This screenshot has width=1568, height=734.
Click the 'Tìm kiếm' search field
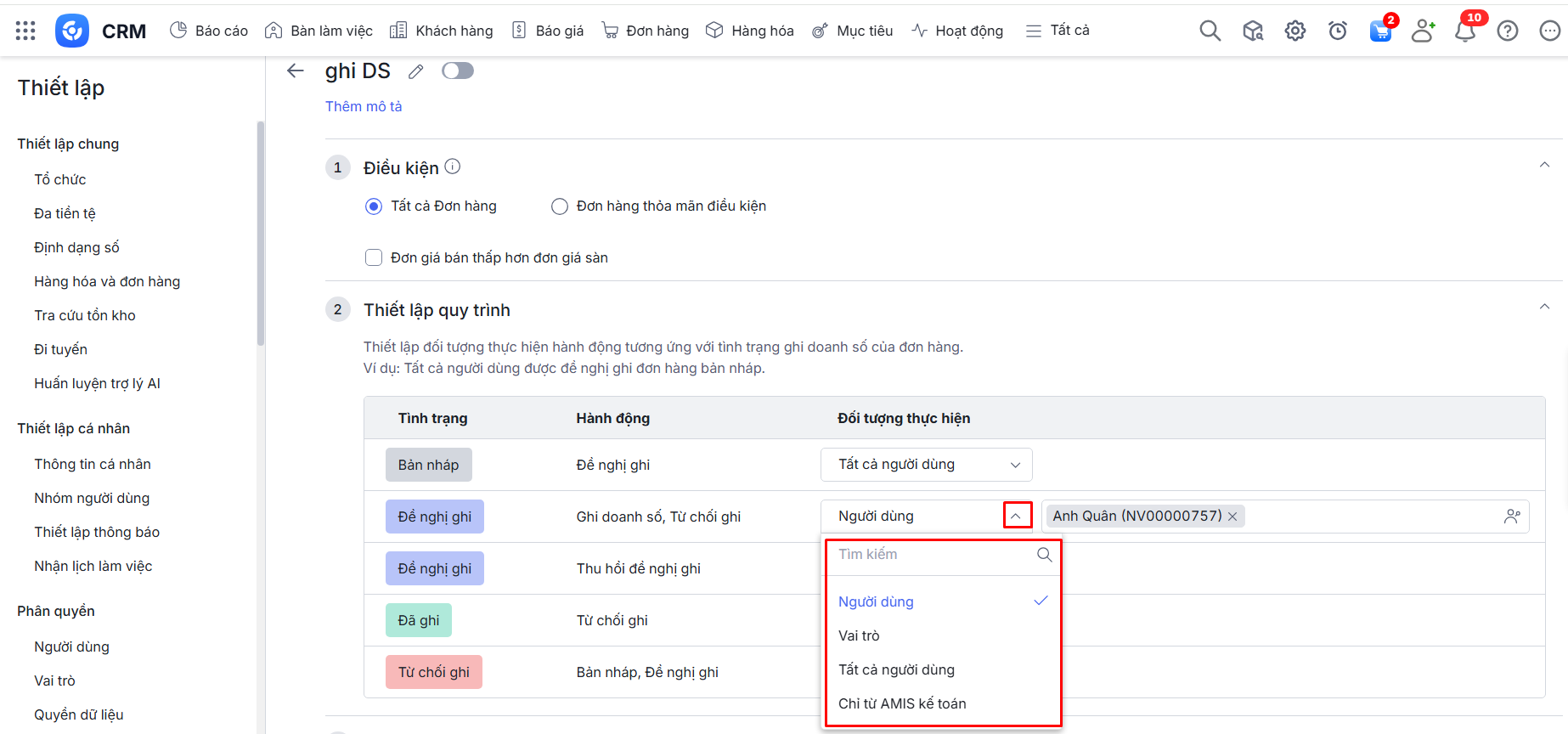[x=933, y=554]
